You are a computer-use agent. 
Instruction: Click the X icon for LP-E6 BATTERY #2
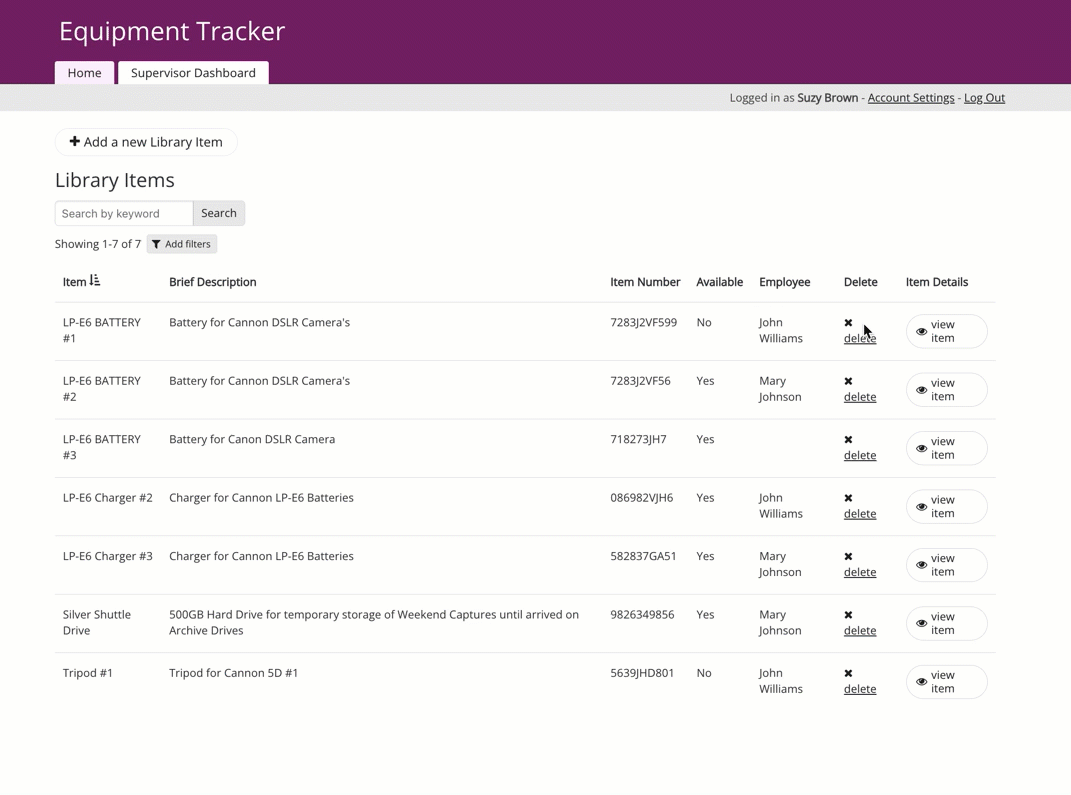click(x=848, y=381)
